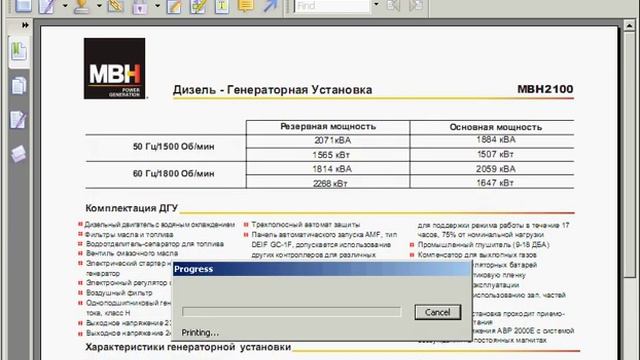Click the document signing pen icon
Screen dimensions: 640x360
point(47,6)
